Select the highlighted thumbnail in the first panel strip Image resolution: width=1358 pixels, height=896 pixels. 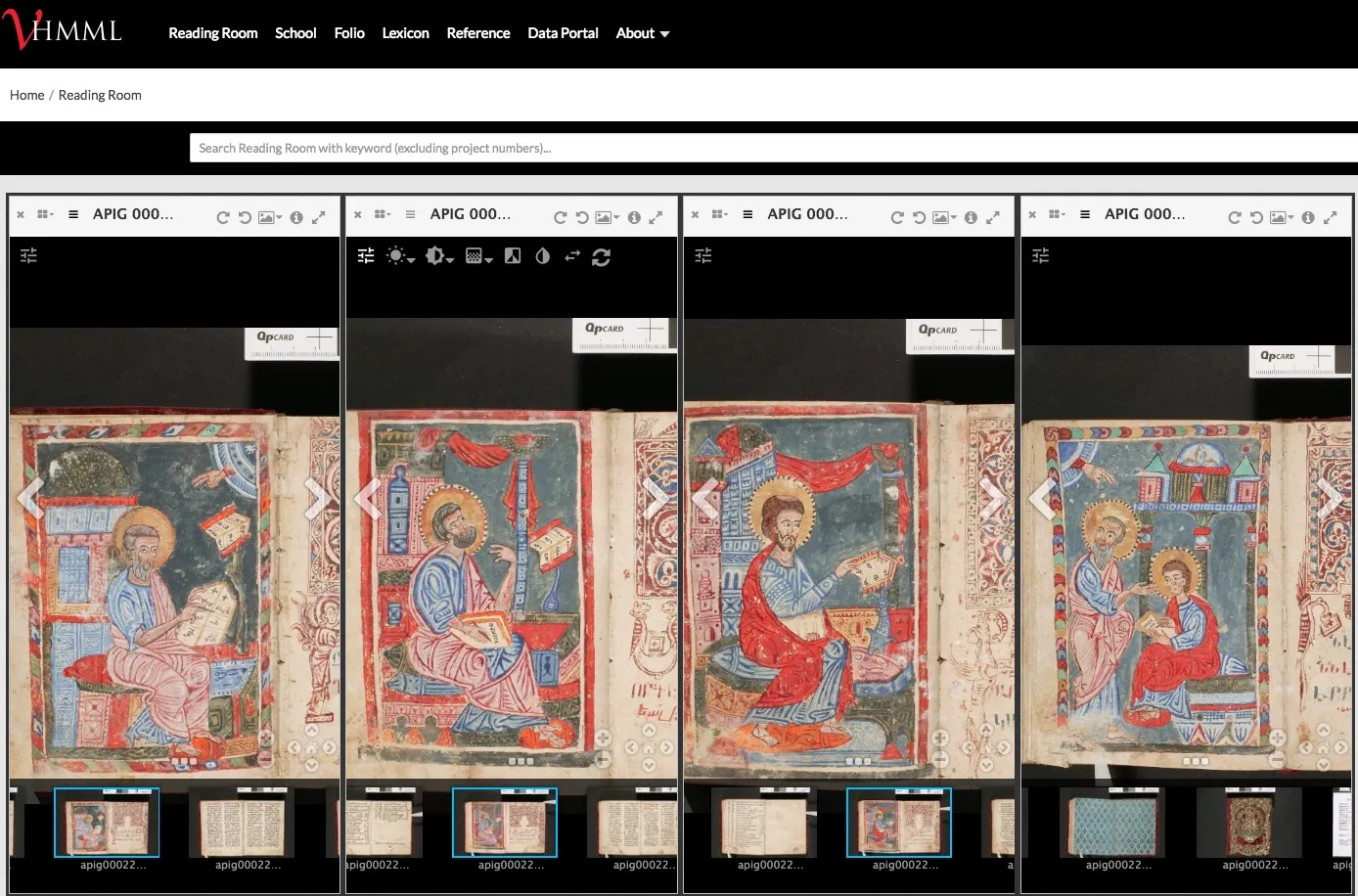pos(107,823)
